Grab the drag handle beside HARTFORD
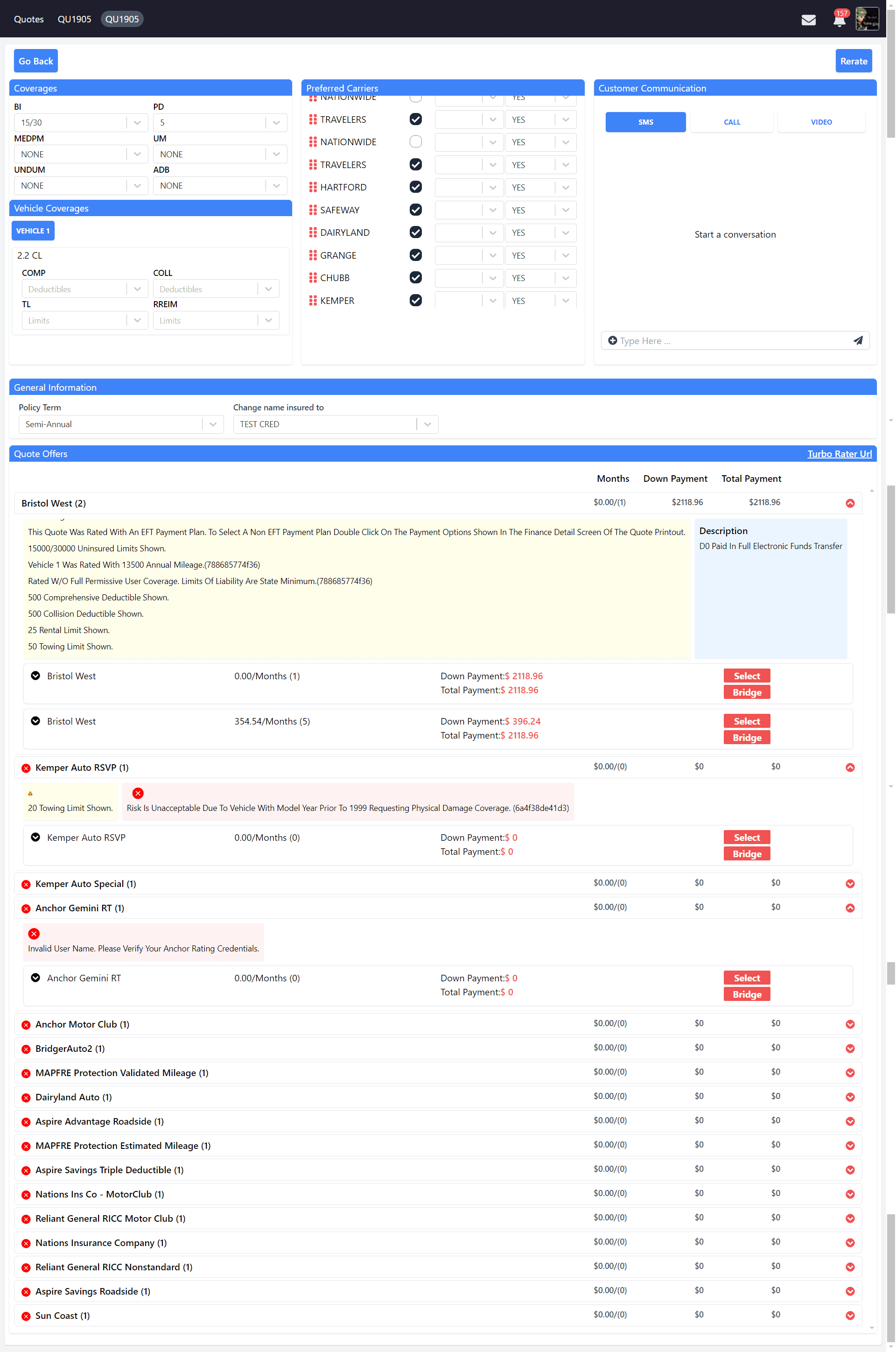Viewport: 896px width, 1352px height. tap(313, 187)
